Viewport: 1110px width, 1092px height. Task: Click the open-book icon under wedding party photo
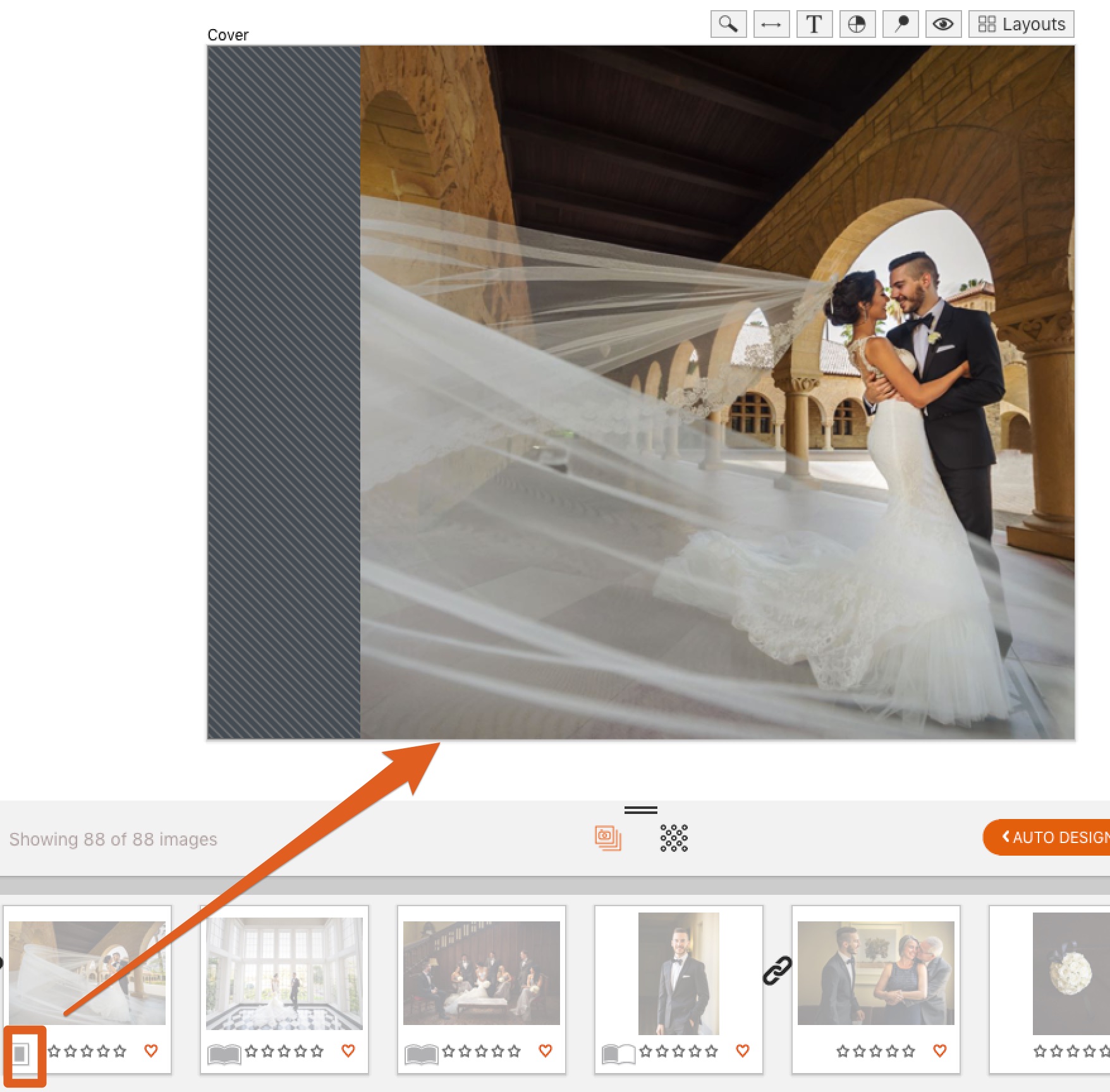pos(422,1054)
